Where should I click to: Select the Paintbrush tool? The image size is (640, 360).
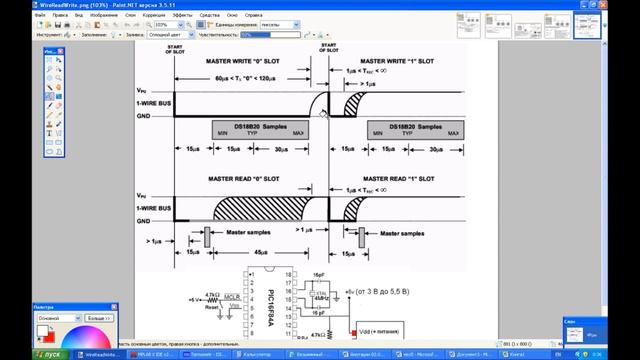[49, 106]
